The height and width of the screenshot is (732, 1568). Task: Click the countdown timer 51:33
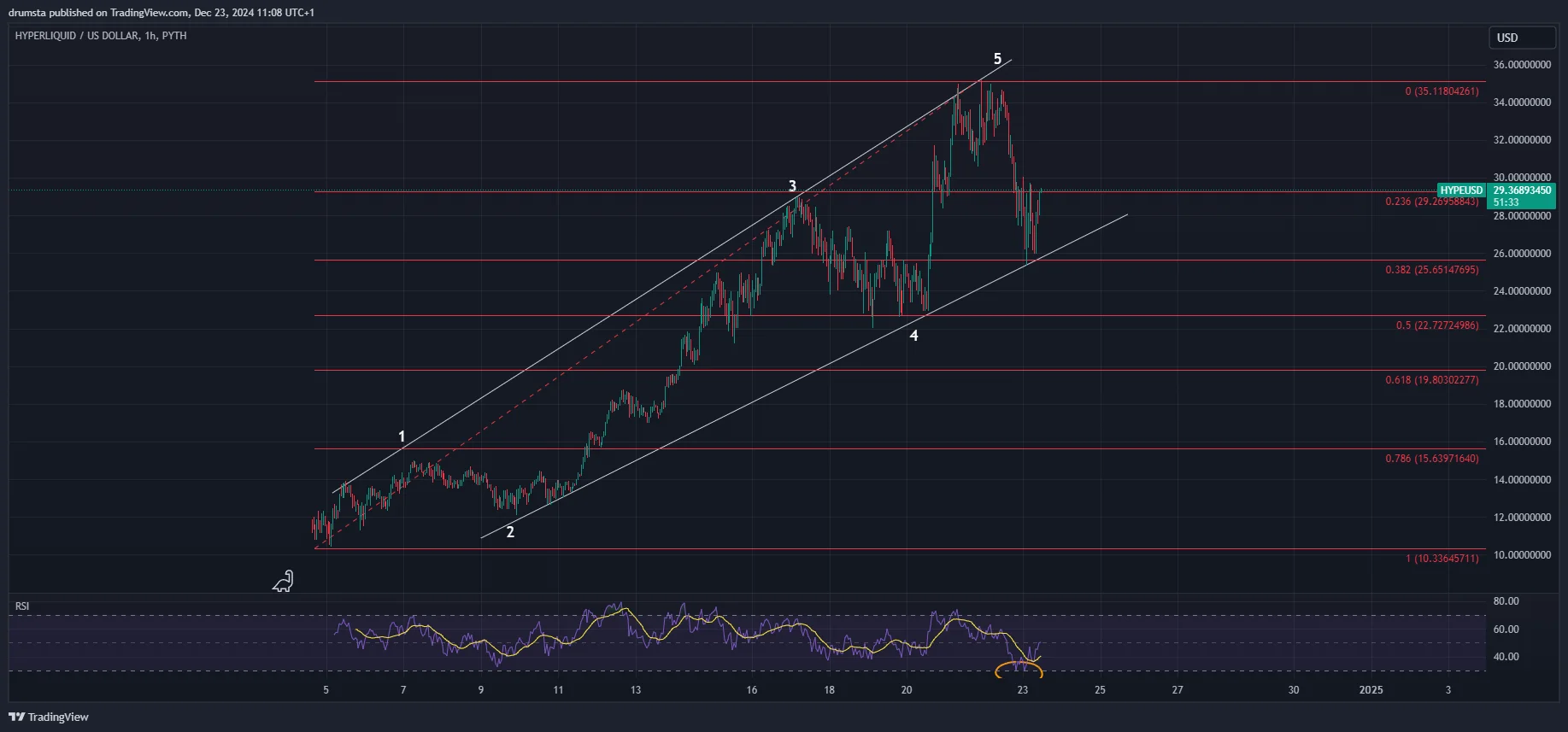1506,202
